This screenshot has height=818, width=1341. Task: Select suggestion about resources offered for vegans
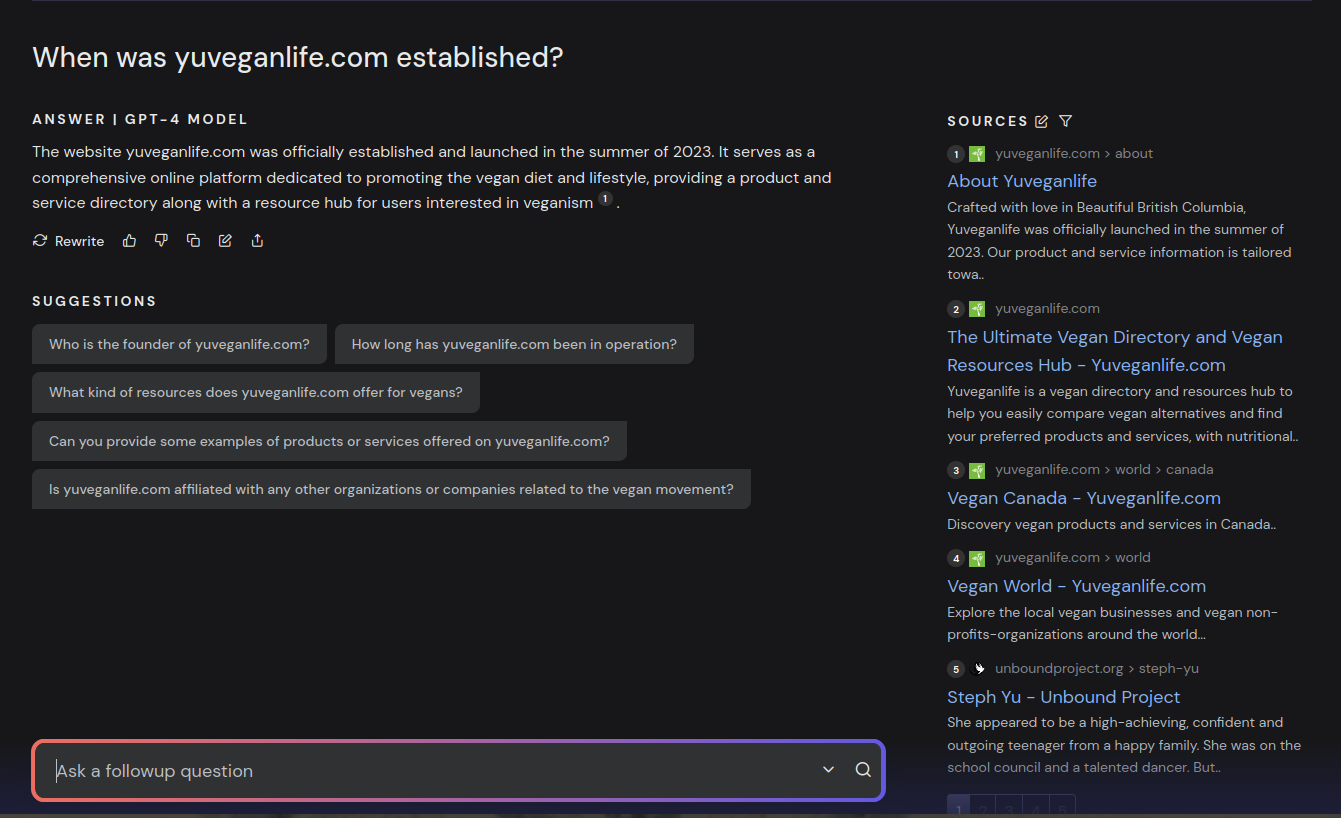tap(256, 392)
